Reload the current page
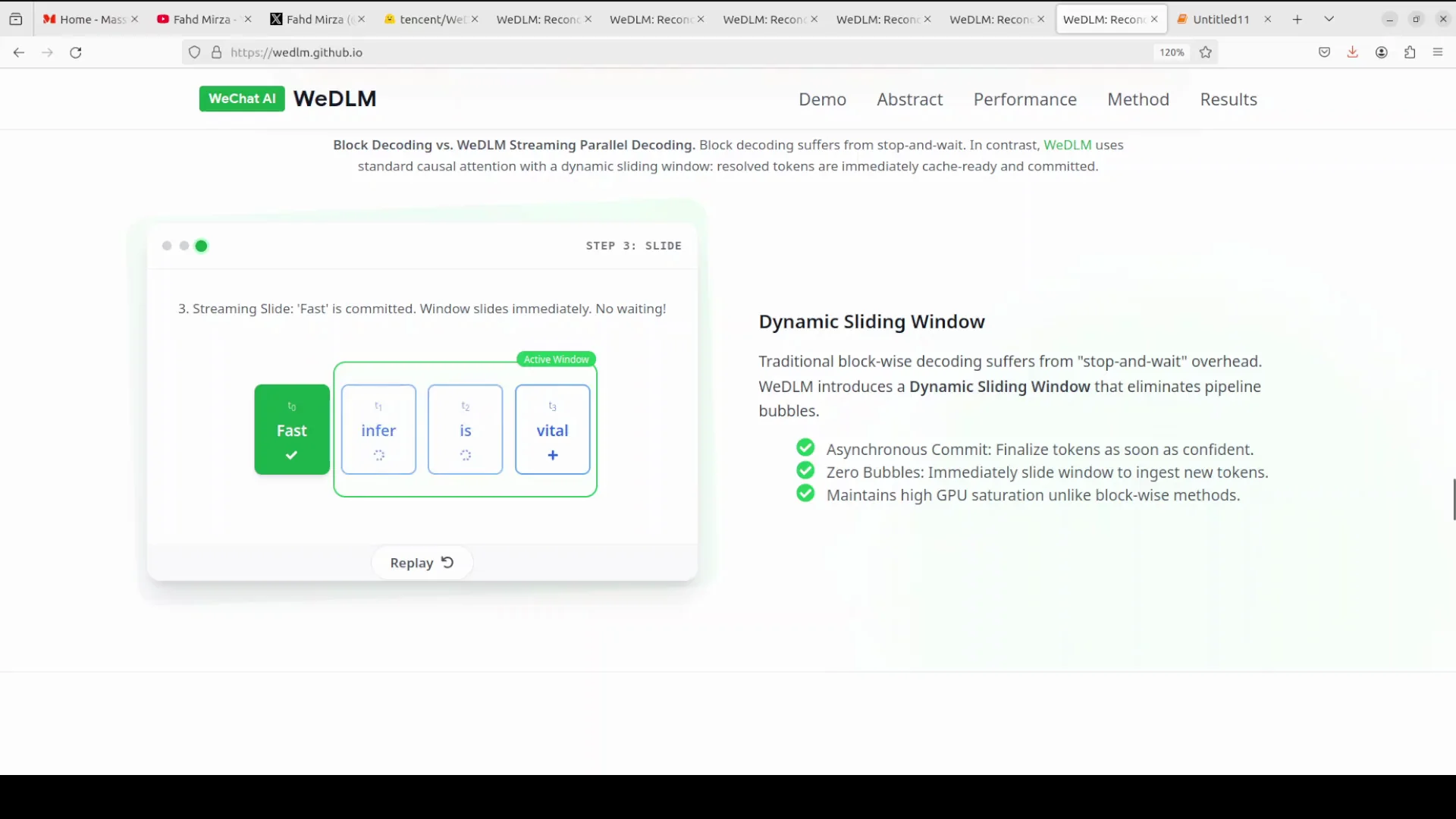1456x819 pixels. (x=76, y=52)
